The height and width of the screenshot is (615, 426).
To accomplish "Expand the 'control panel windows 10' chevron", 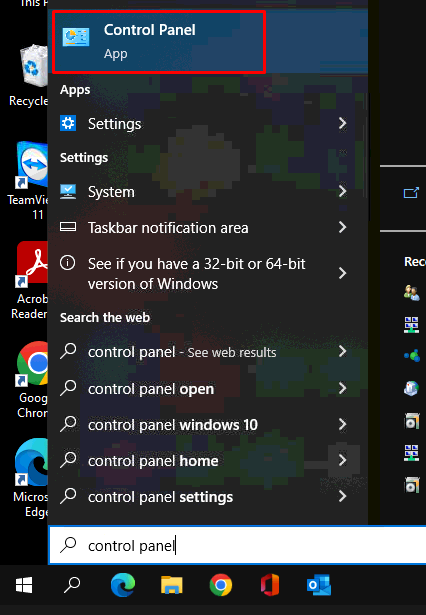I will click(342, 424).
